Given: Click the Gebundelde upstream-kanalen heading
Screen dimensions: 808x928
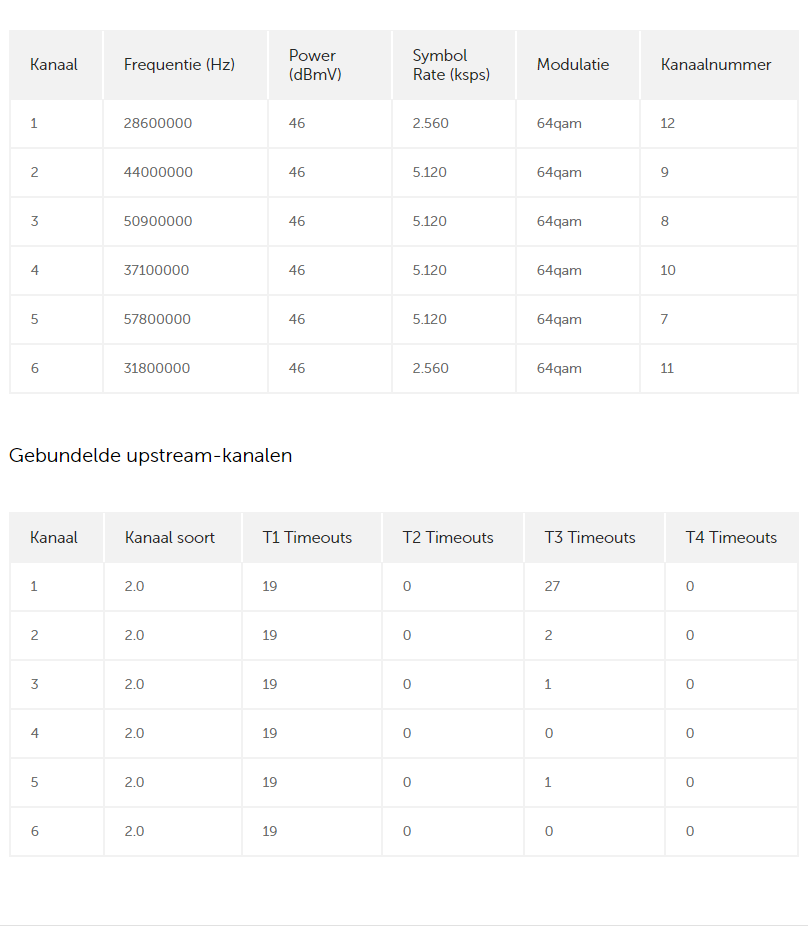Looking at the screenshot, I should coord(150,456).
